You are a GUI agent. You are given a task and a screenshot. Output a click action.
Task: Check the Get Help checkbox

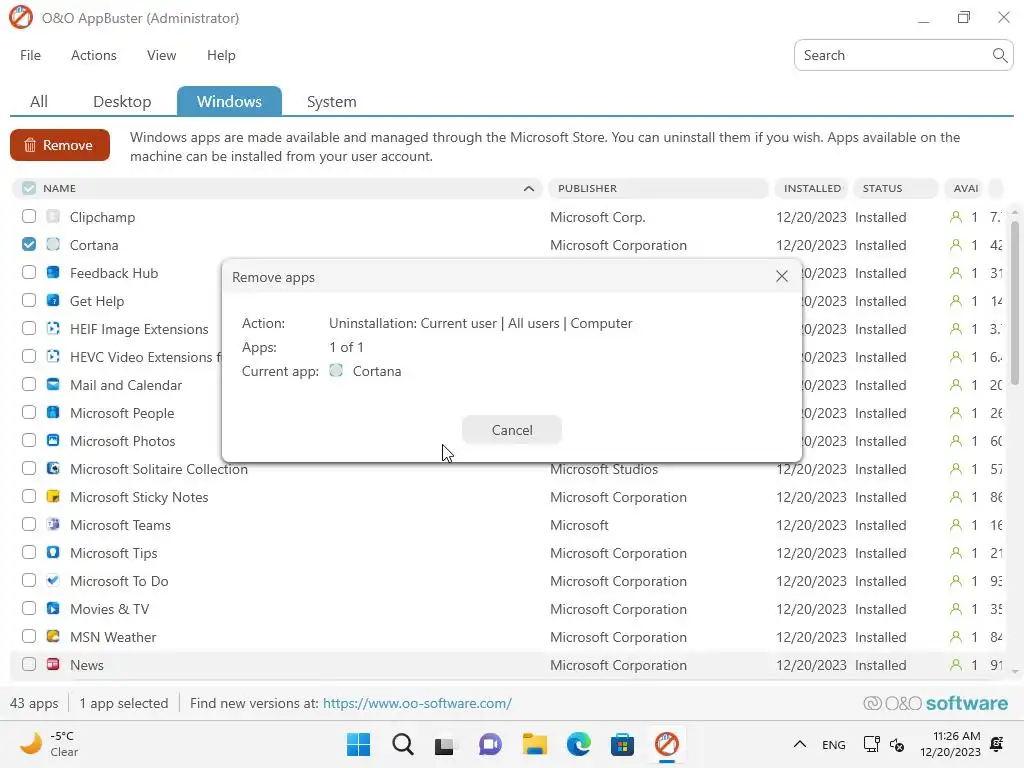click(x=29, y=300)
